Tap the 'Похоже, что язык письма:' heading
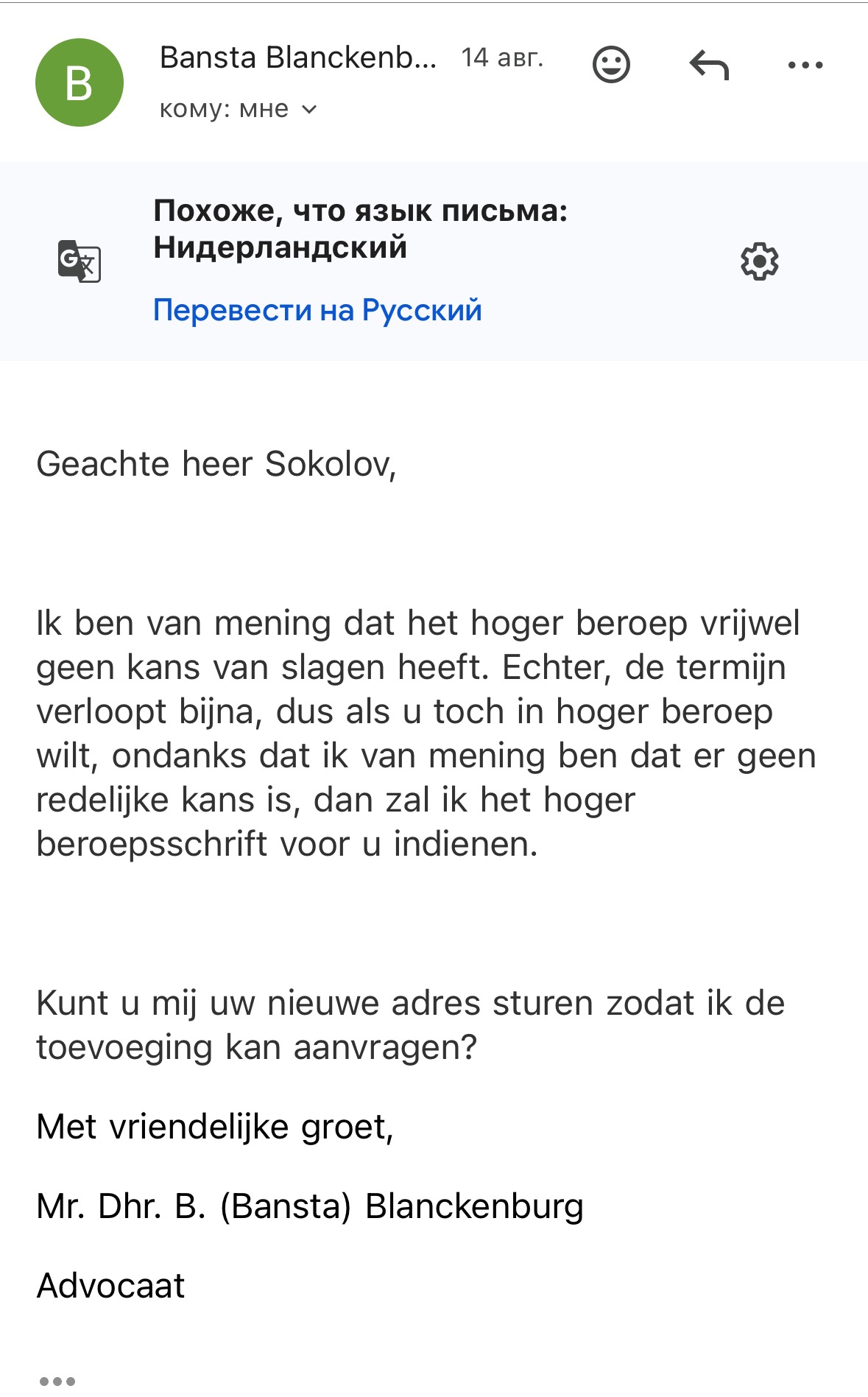This screenshot has width=868, height=1397. click(x=360, y=211)
